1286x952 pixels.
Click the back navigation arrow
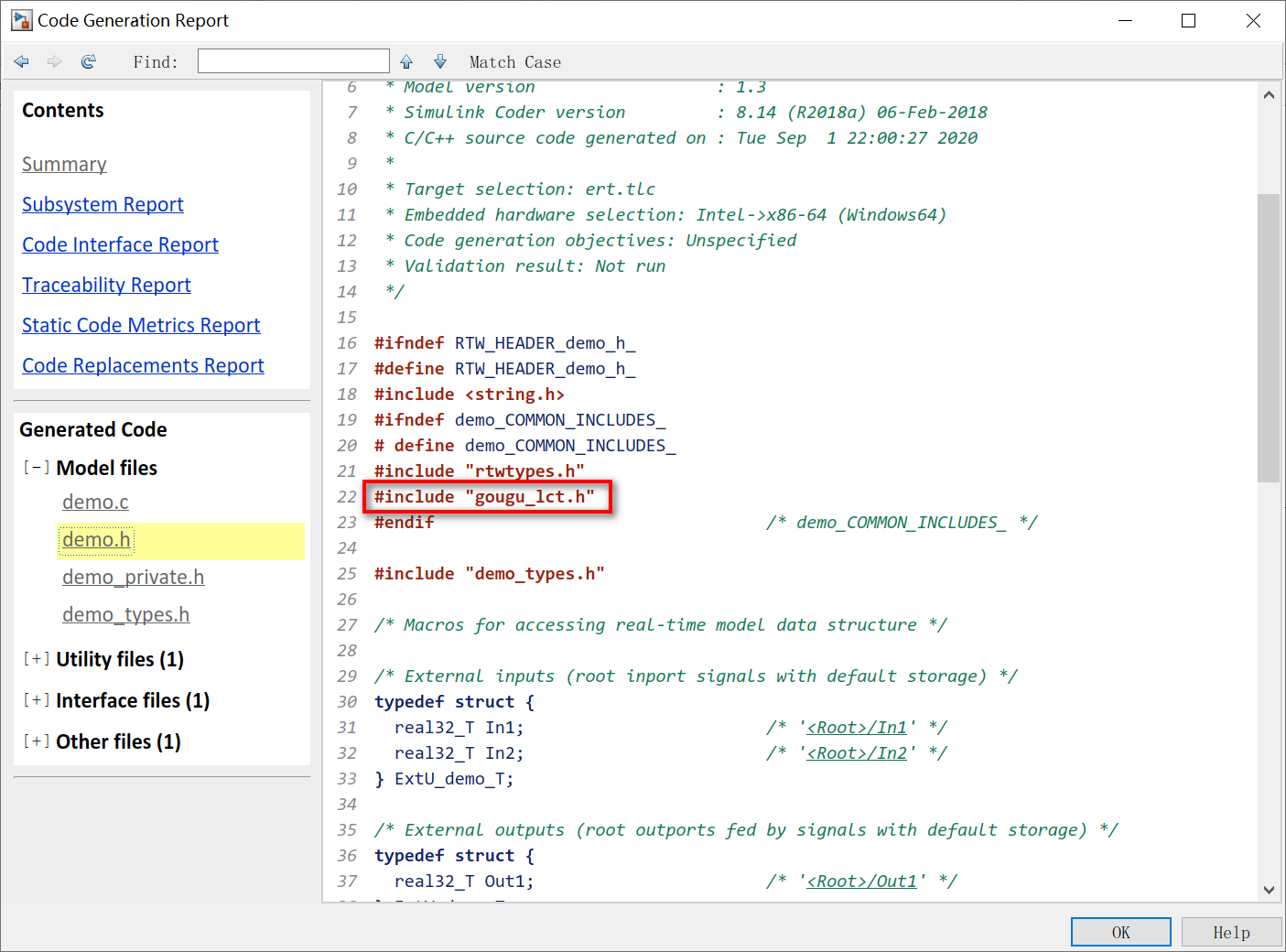click(x=21, y=61)
